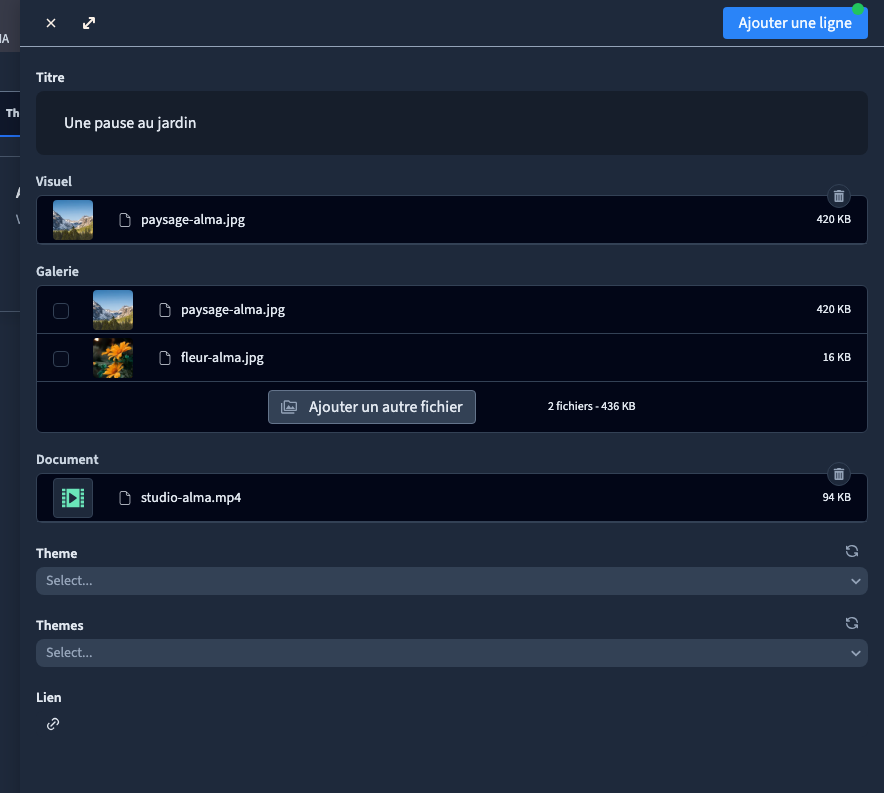
Task: Click the file icon beside fleur-alma.jpg
Action: [x=165, y=358]
